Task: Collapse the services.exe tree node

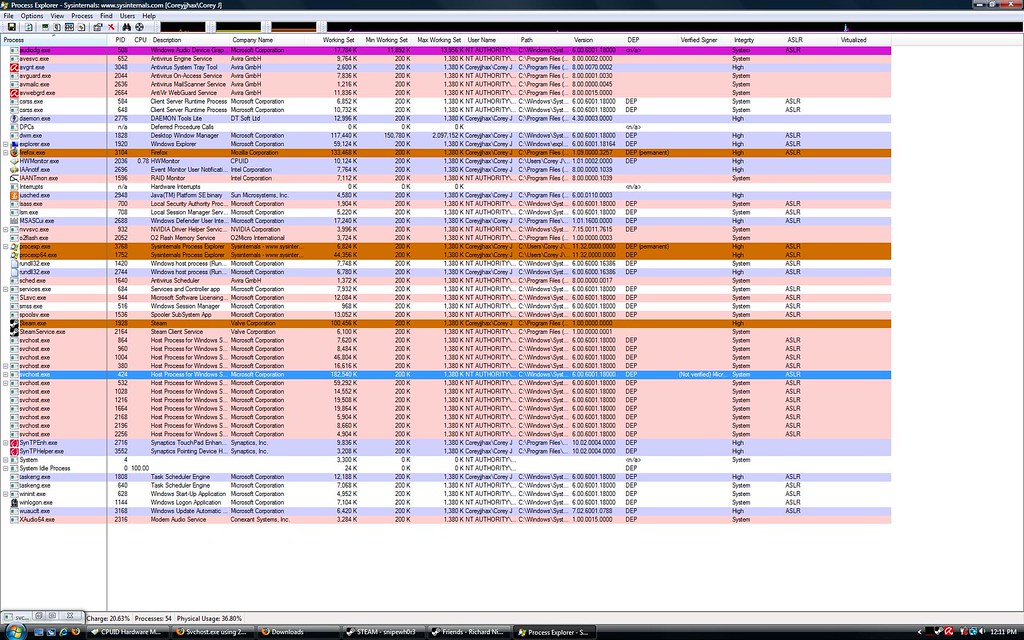Action: [6, 289]
